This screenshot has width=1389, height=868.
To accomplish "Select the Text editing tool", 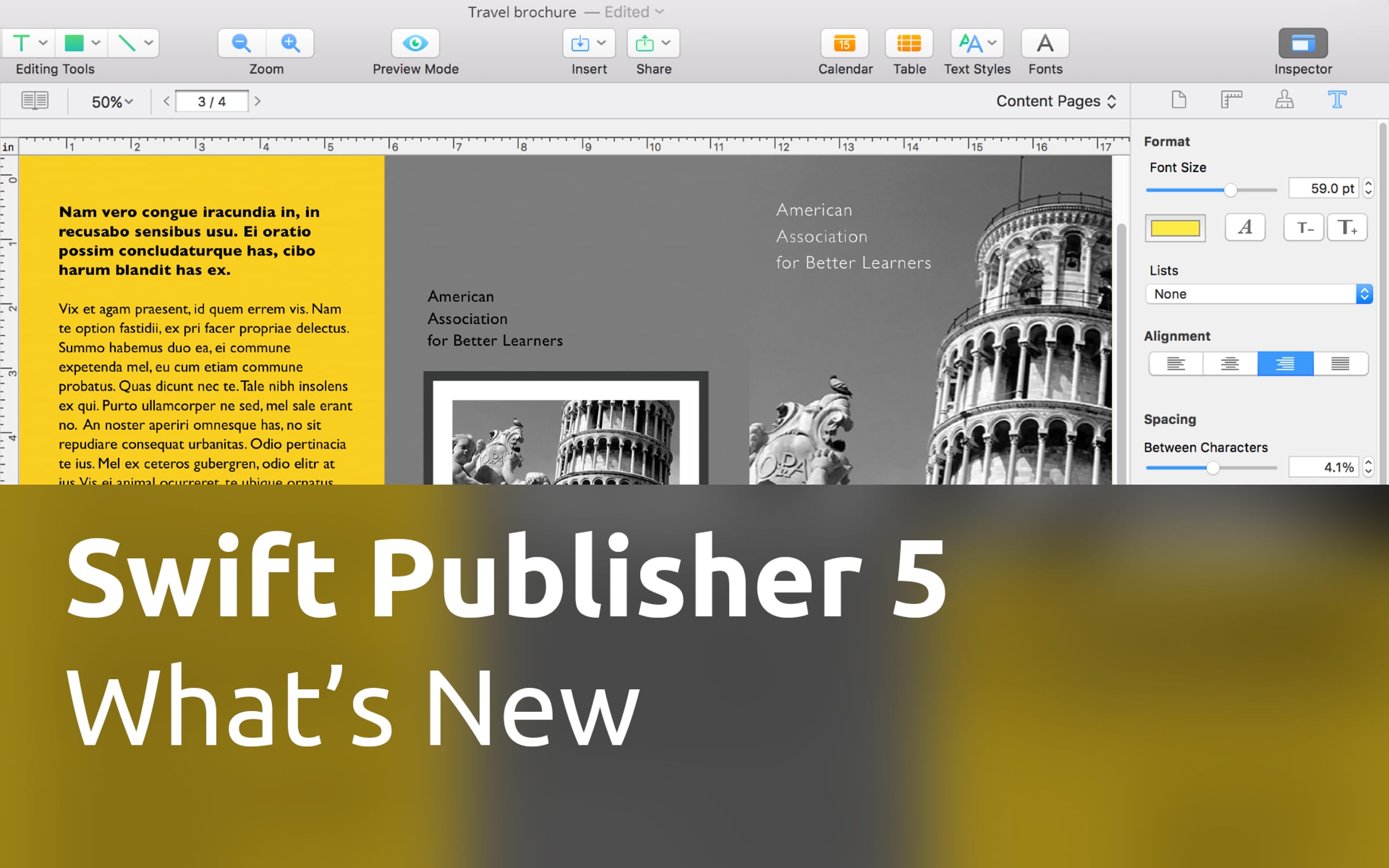I will [21, 43].
